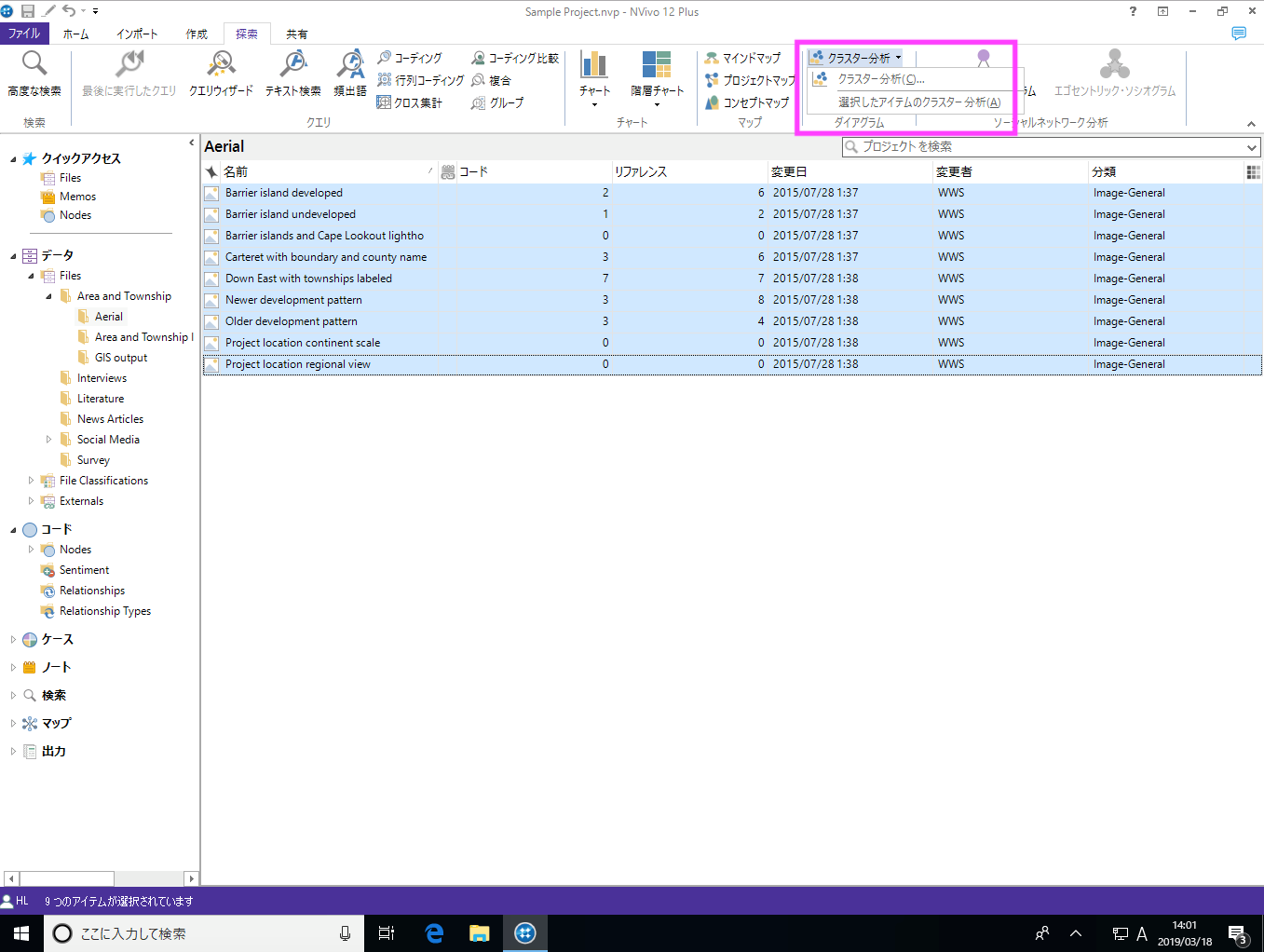The height and width of the screenshot is (952, 1264).
Task: Open the Chart (チャート) tool
Action: pos(594,75)
